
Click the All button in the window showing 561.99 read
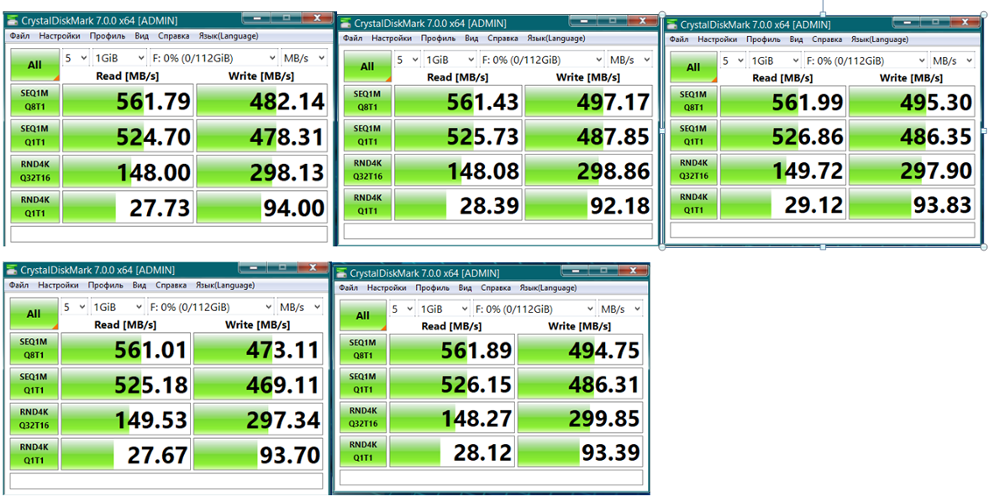tap(693, 68)
